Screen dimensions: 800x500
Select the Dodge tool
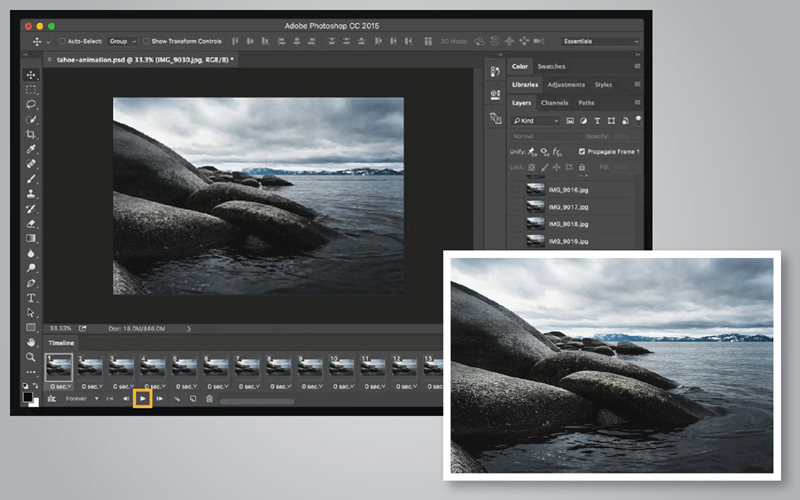point(31,268)
